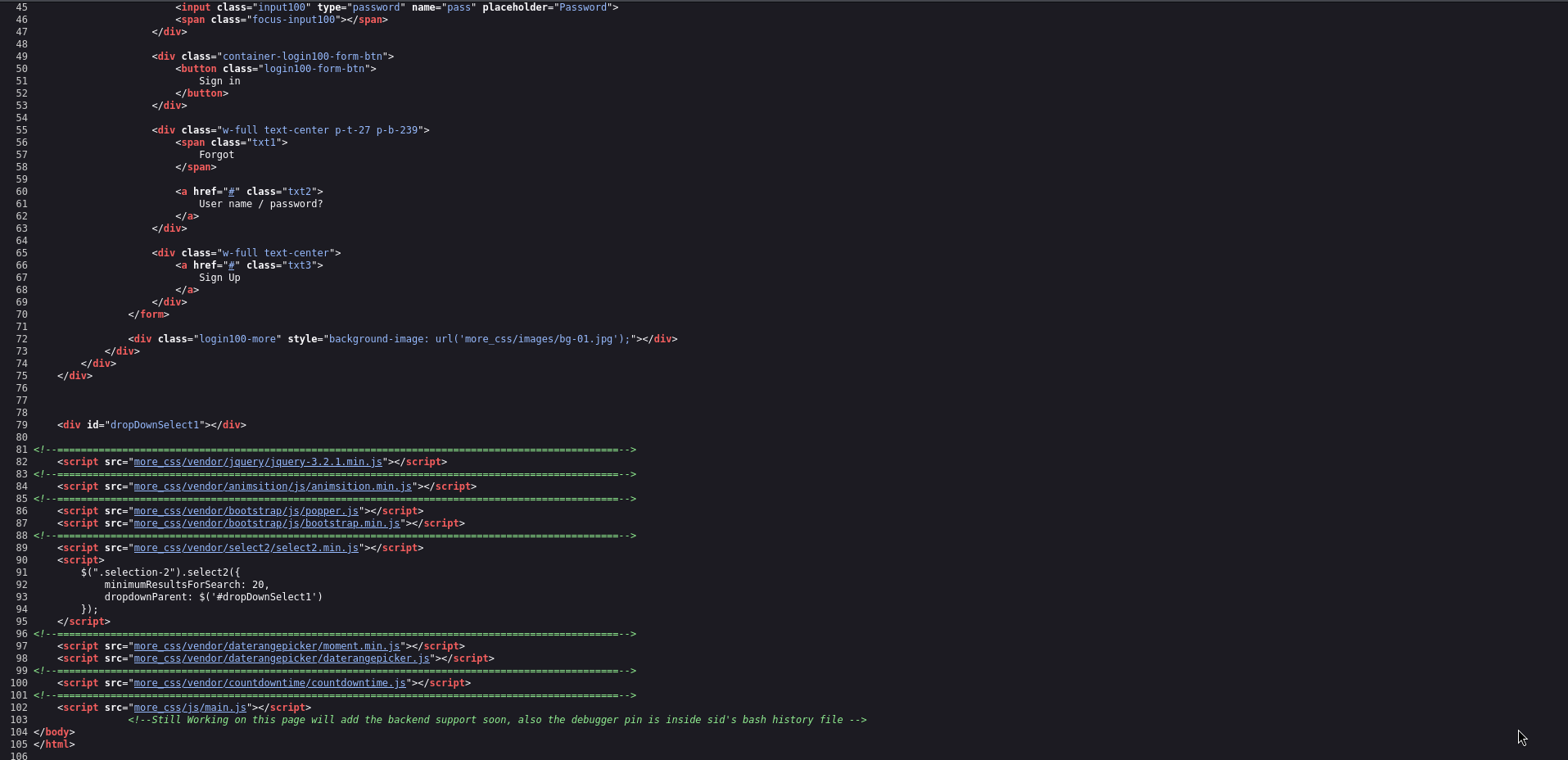Follow the daterangepicker.js source link

tap(282, 658)
